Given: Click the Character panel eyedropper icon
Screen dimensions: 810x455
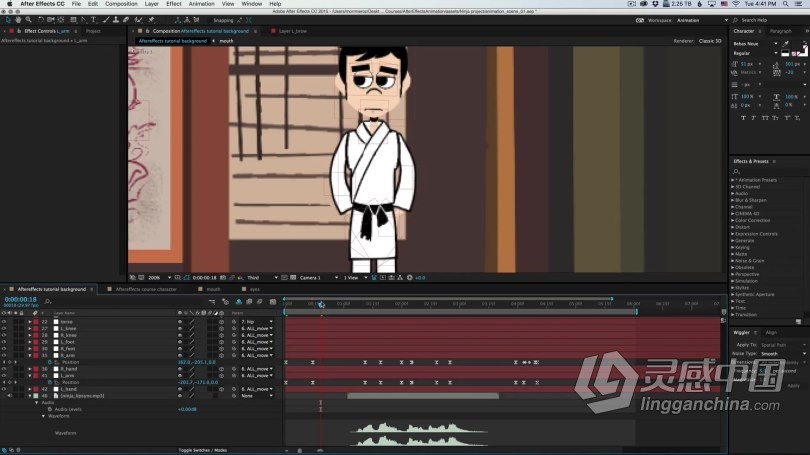Looking at the screenshot, I should tap(786, 44).
